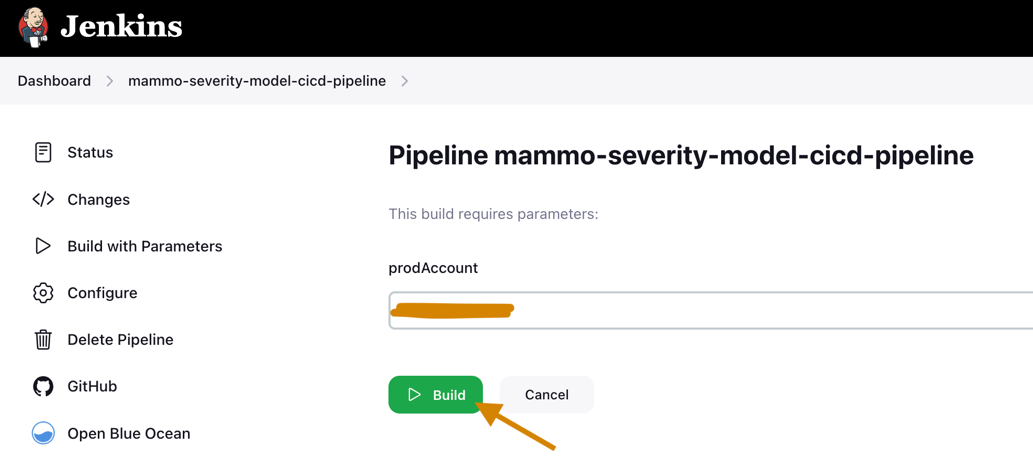The image size is (1033, 462).
Task: Click the Open Blue Ocean circle icon
Action: coord(43,433)
